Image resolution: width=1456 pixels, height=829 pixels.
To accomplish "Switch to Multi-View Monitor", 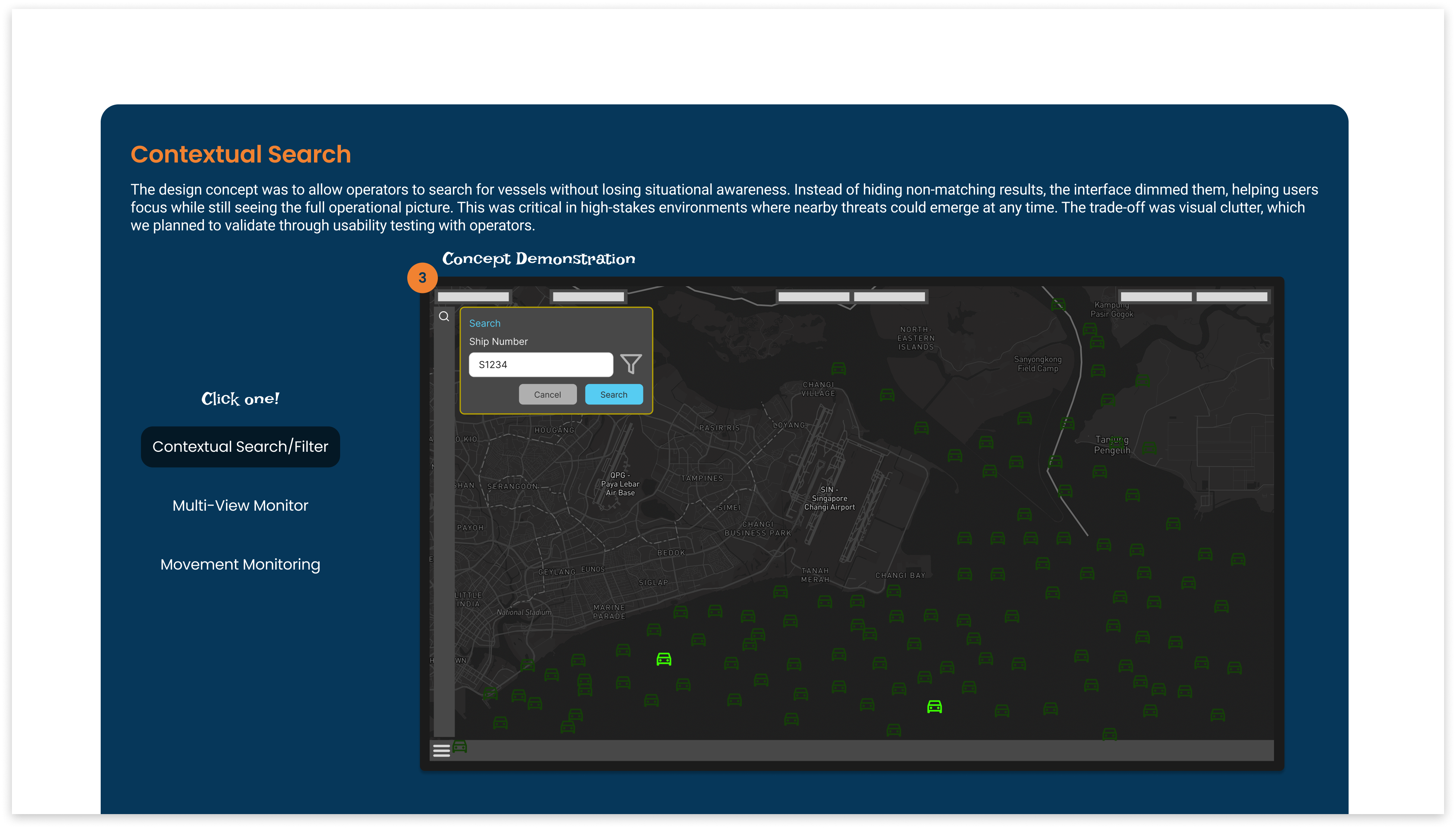I will 240,505.
